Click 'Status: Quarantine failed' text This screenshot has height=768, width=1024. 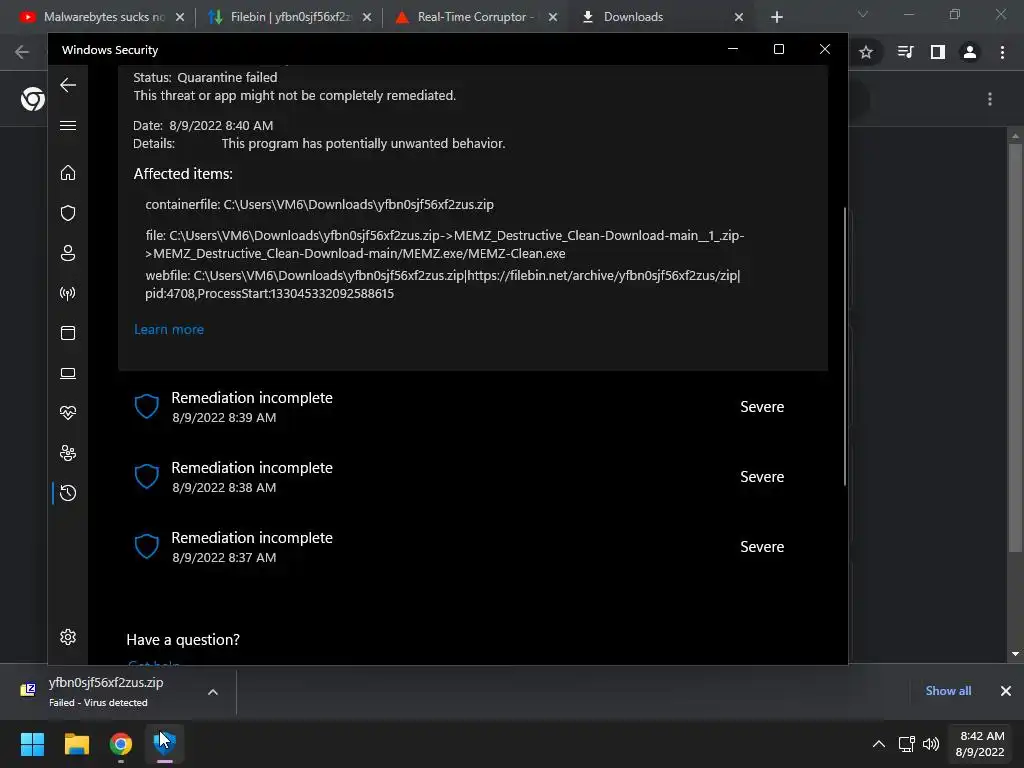pos(205,77)
